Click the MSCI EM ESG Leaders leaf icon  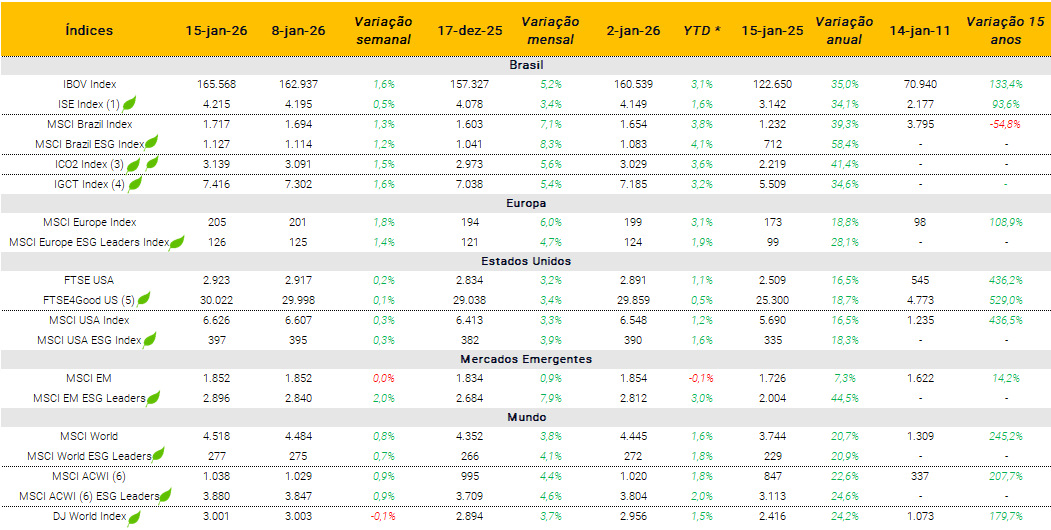(x=154, y=398)
